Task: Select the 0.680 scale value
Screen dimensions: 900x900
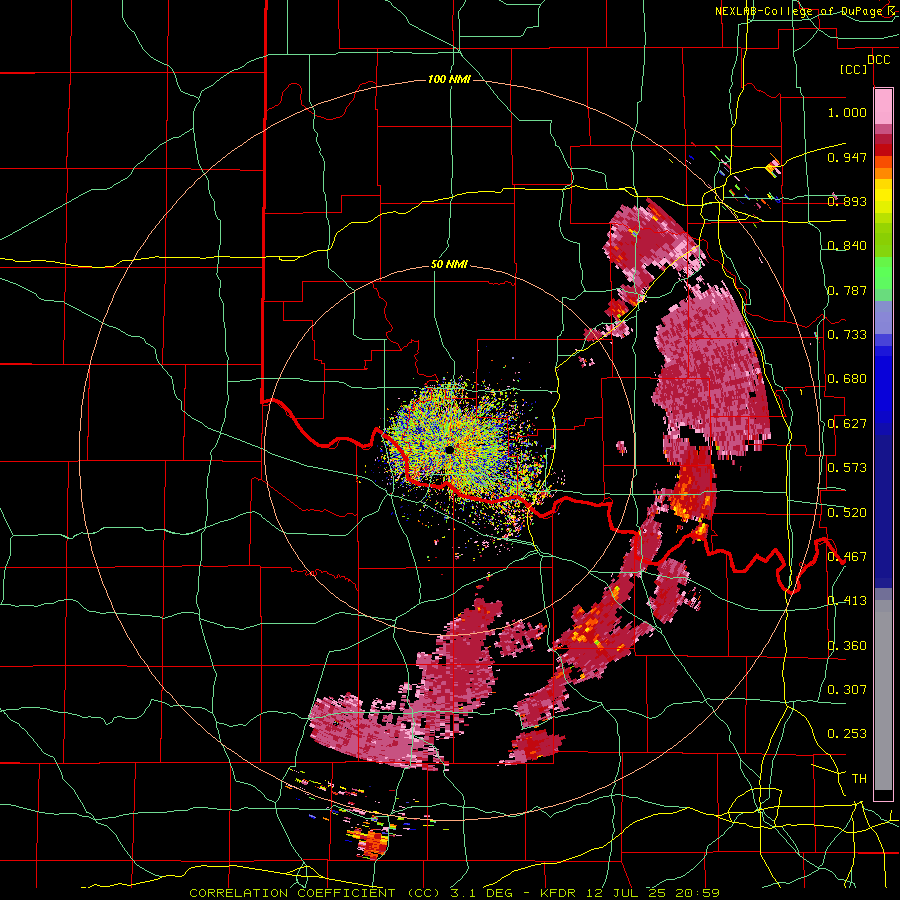Action: tap(847, 379)
